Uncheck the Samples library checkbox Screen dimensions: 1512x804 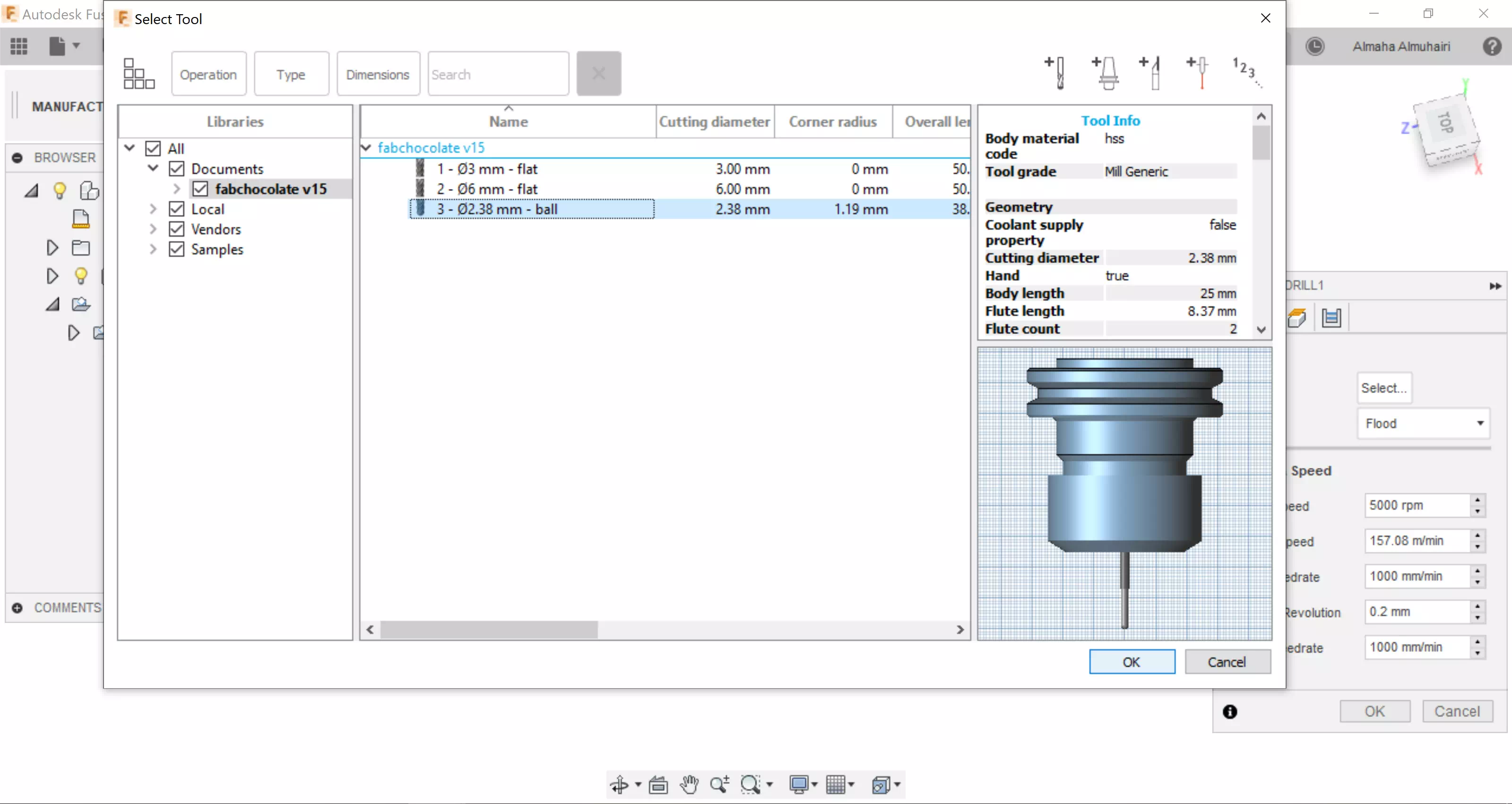[x=177, y=249]
